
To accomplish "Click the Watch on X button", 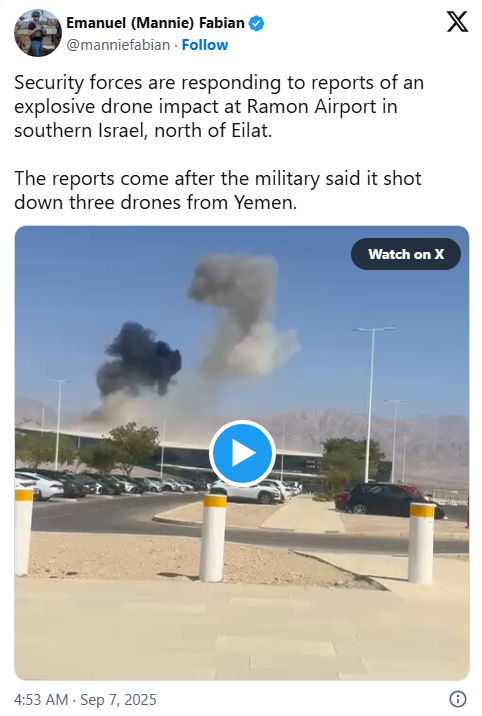I will [x=406, y=254].
